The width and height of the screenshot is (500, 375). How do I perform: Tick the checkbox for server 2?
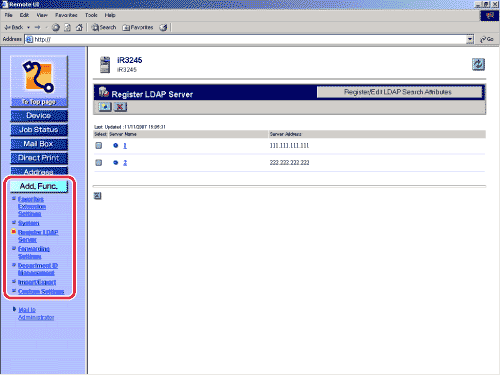99,162
